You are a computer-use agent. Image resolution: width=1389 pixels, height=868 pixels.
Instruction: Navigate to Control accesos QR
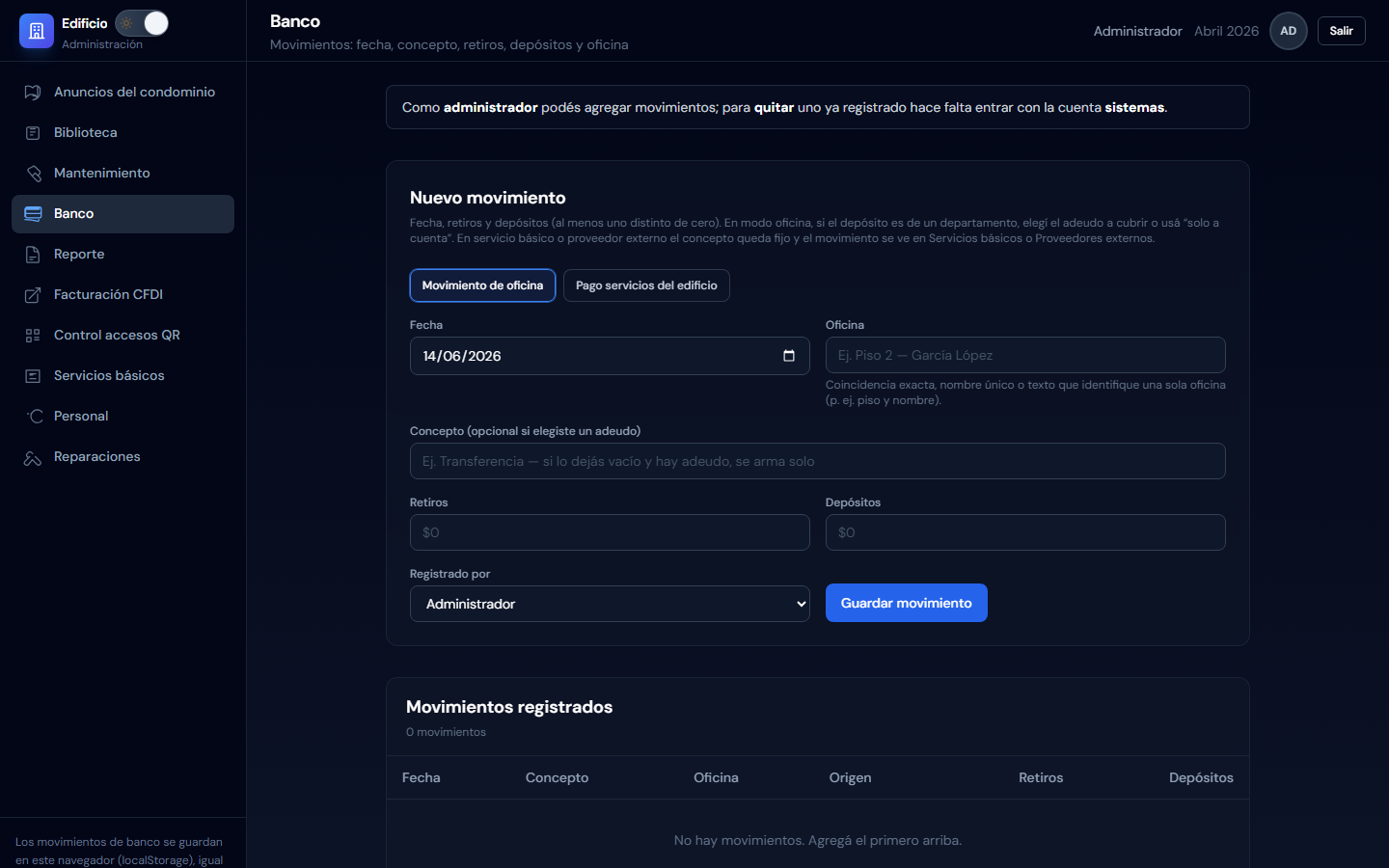coord(123,336)
